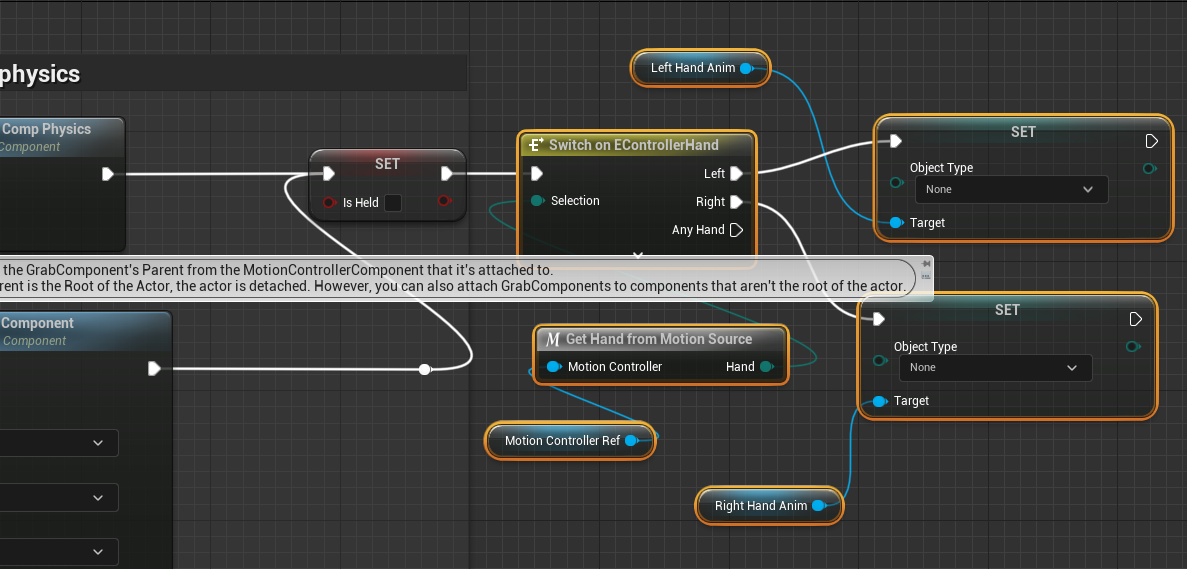This screenshot has width=1187, height=569.
Task: Click the exec output pin of Is Held SET node
Action: click(447, 174)
